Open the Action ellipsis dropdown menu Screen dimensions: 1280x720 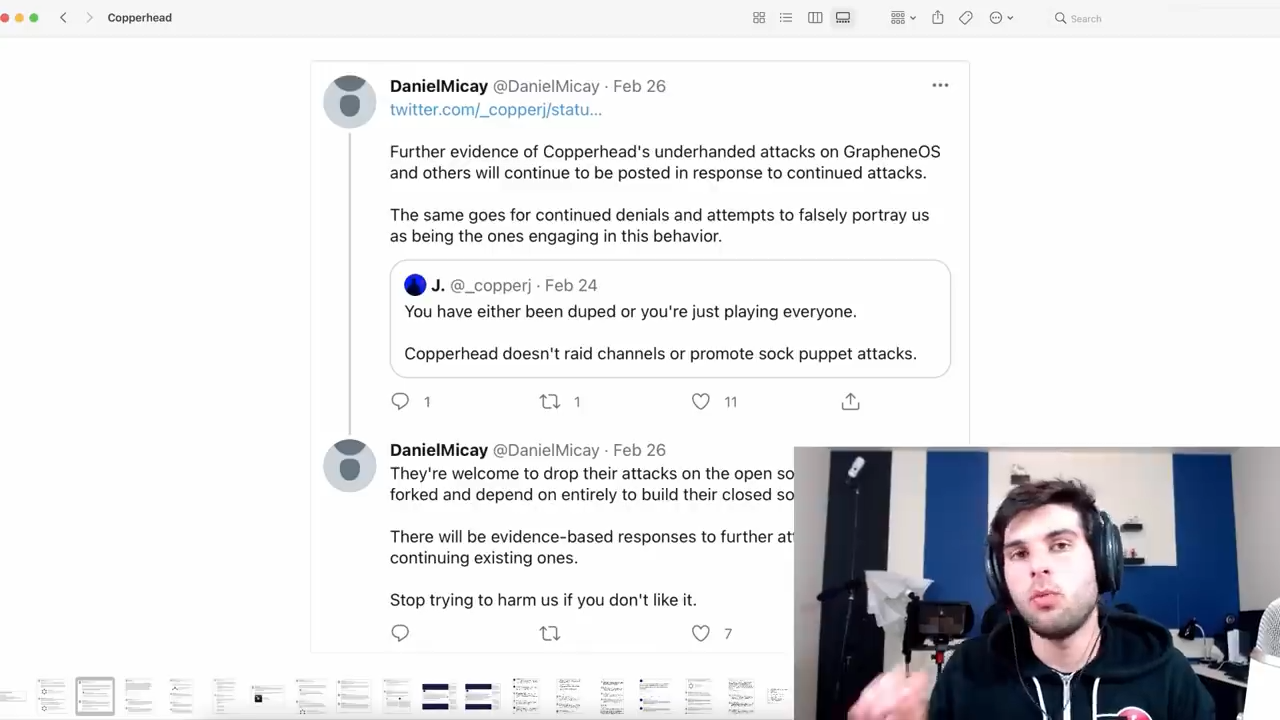(1001, 18)
